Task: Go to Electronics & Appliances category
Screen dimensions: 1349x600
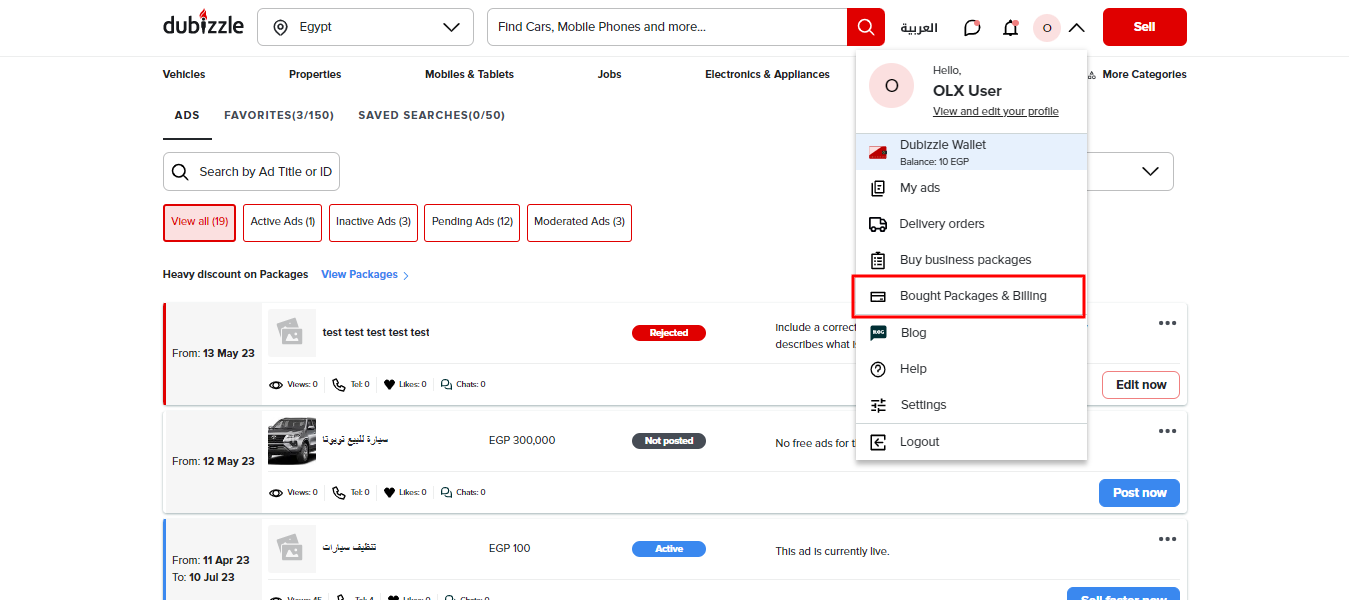Action: pyautogui.click(x=767, y=74)
